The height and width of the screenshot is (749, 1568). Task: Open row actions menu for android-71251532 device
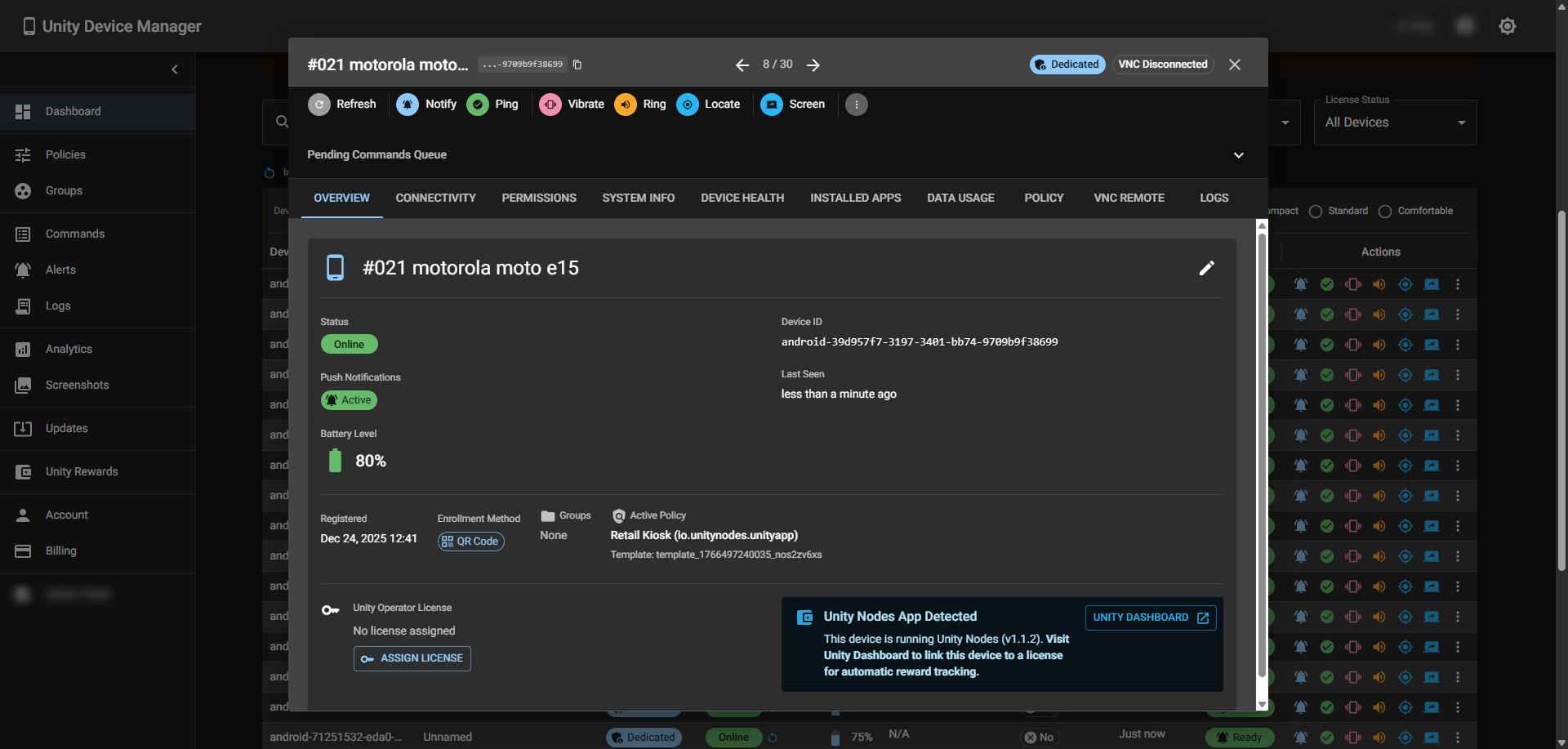click(1457, 738)
